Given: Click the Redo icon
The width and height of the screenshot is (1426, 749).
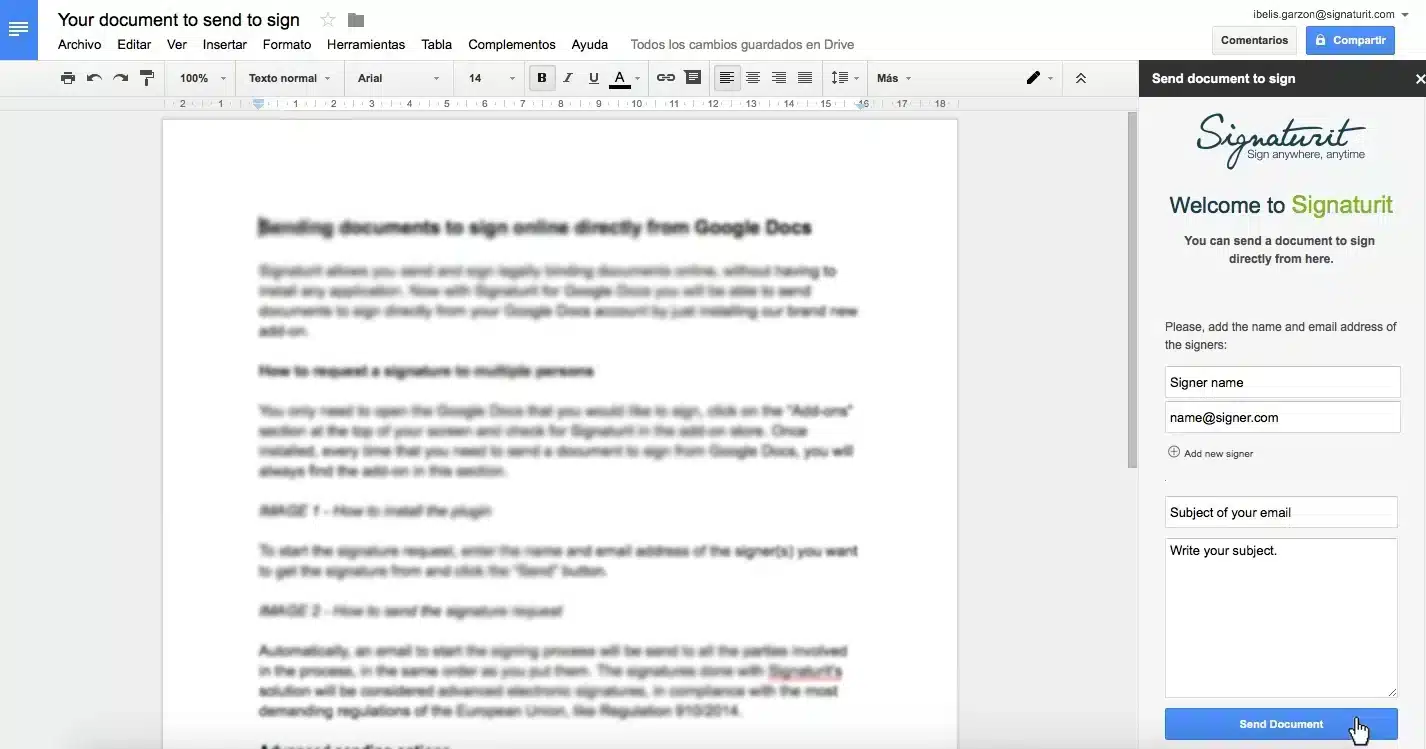Looking at the screenshot, I should 119,78.
